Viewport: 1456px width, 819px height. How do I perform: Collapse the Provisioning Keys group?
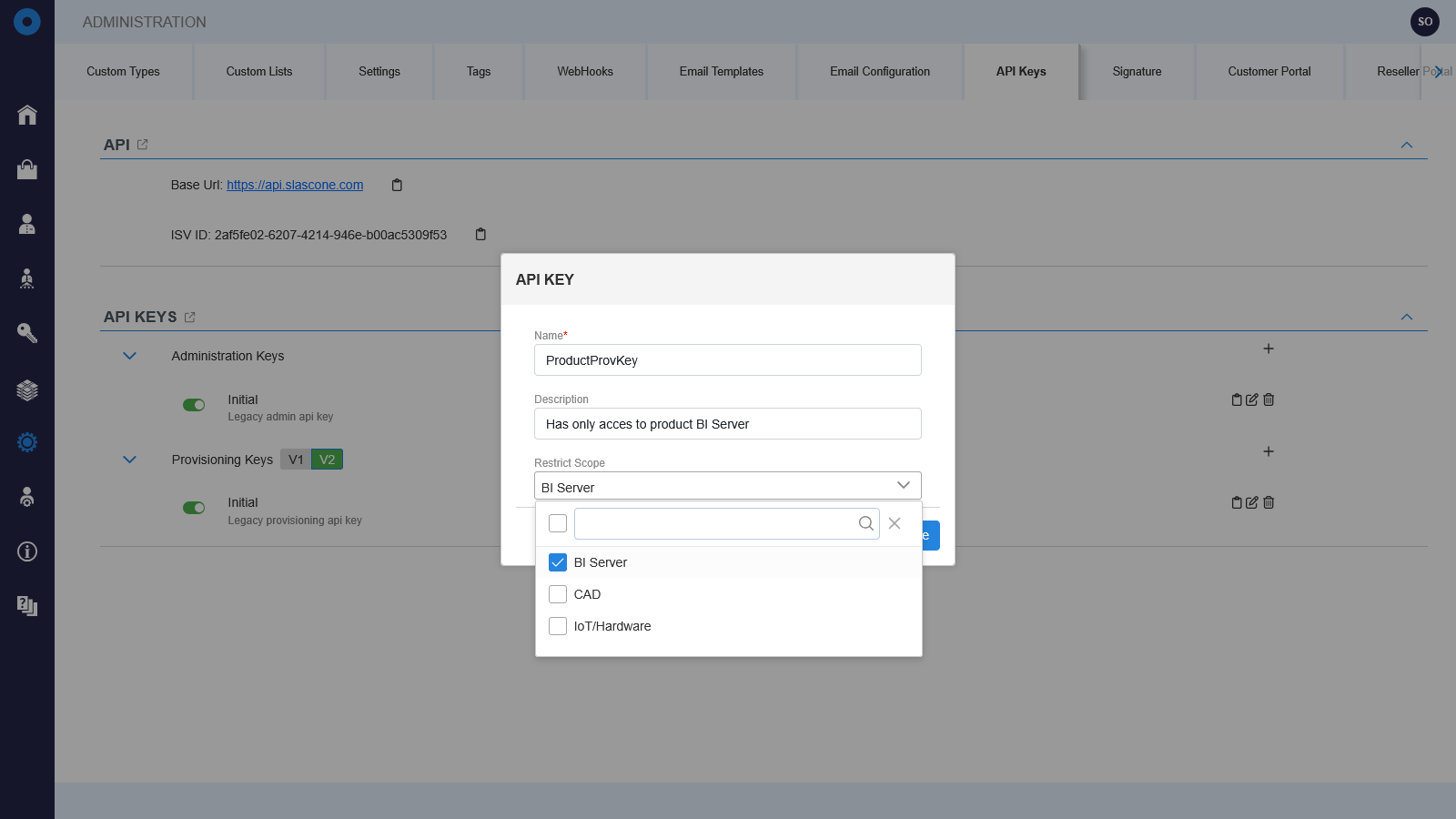click(x=130, y=460)
